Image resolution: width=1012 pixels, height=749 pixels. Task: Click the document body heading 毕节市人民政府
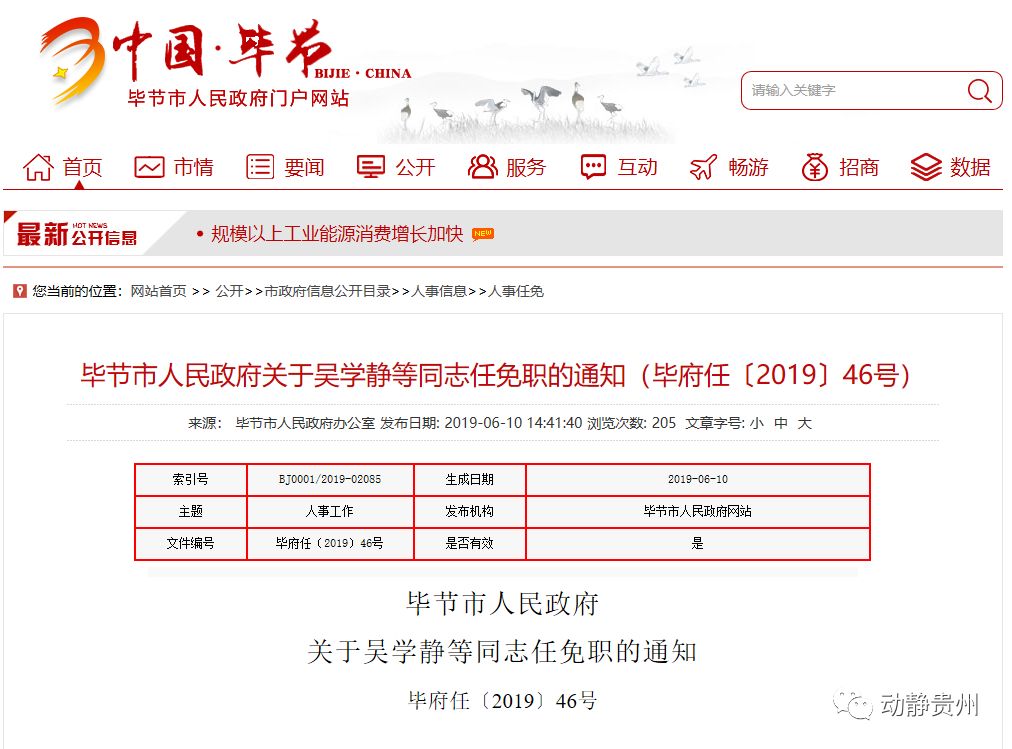[503, 604]
